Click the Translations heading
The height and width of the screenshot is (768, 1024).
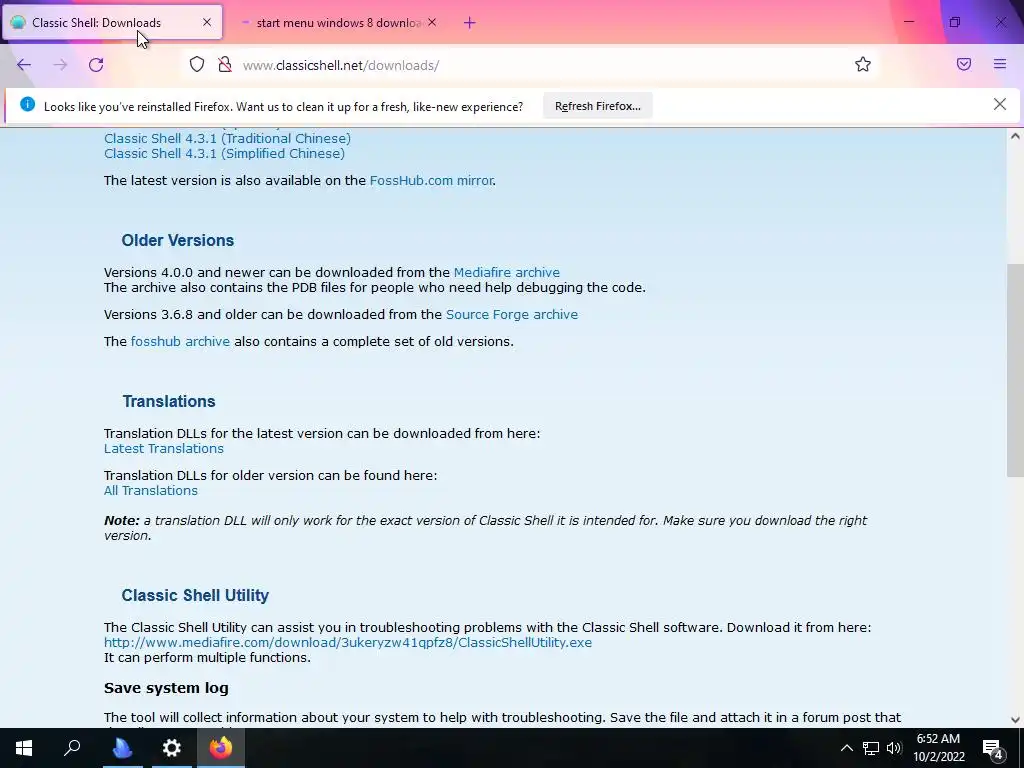169,401
